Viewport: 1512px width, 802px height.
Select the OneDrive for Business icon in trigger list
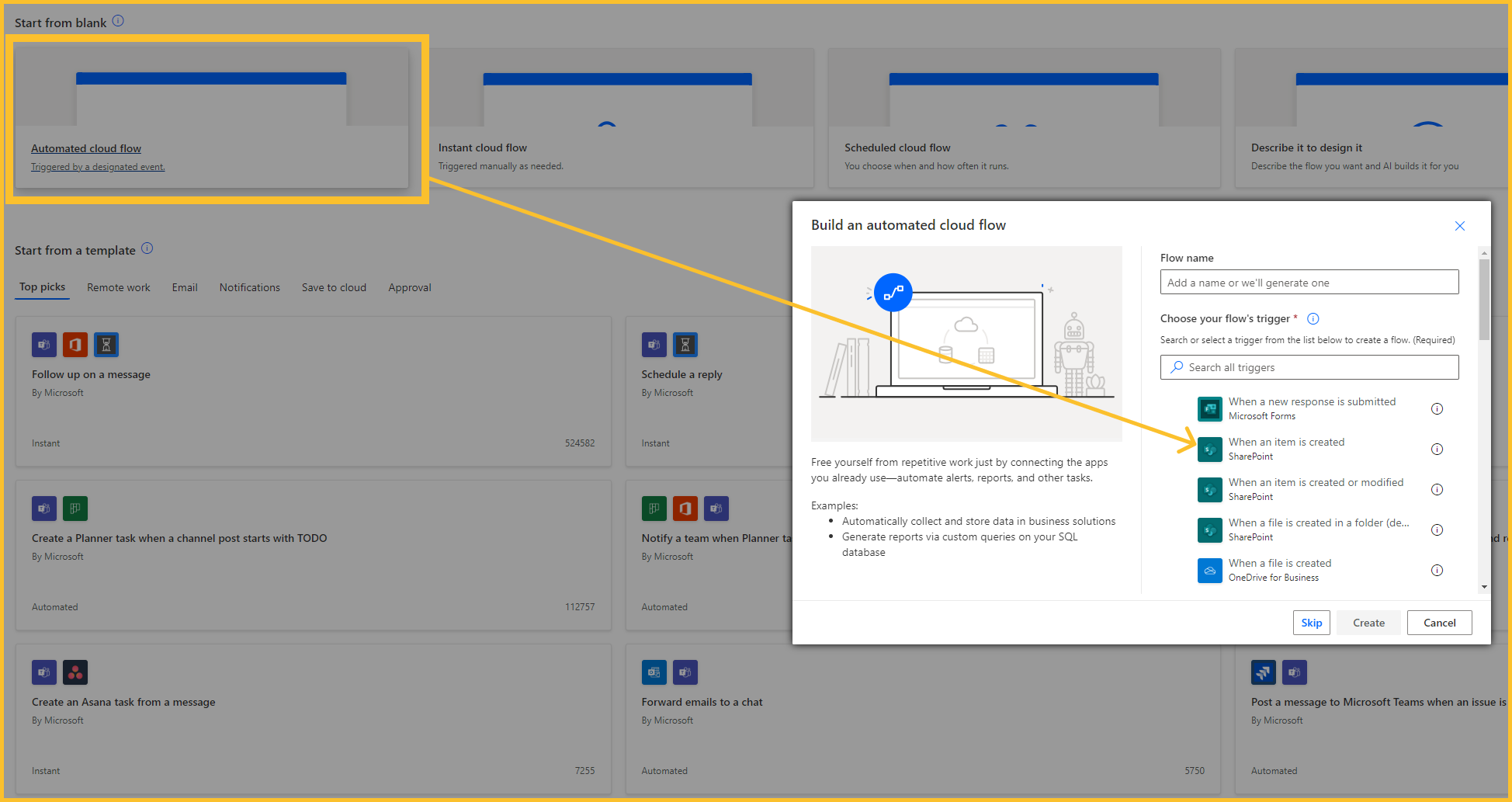1210,571
